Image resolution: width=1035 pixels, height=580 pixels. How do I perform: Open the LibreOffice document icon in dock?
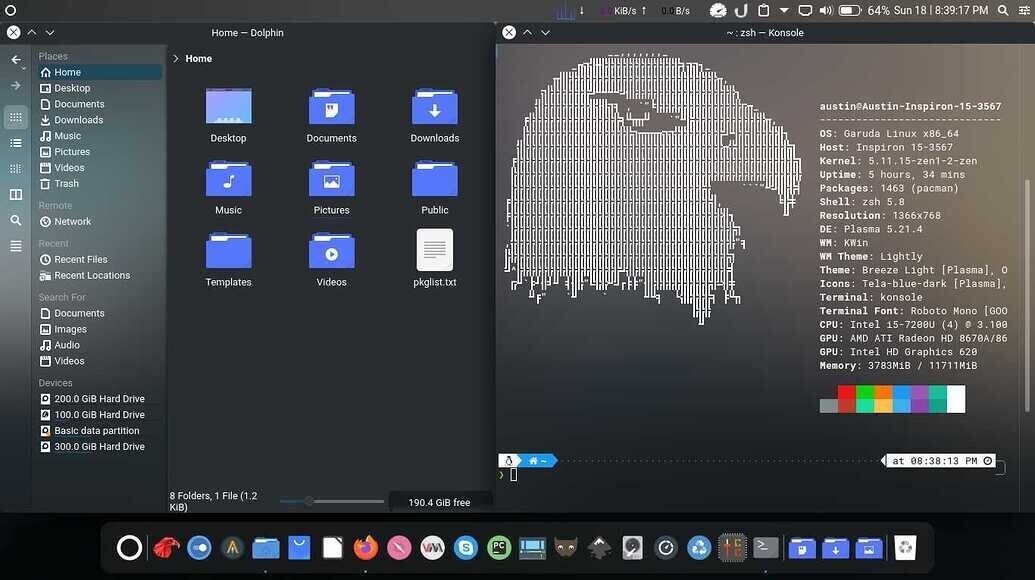pyautogui.click(x=332, y=548)
